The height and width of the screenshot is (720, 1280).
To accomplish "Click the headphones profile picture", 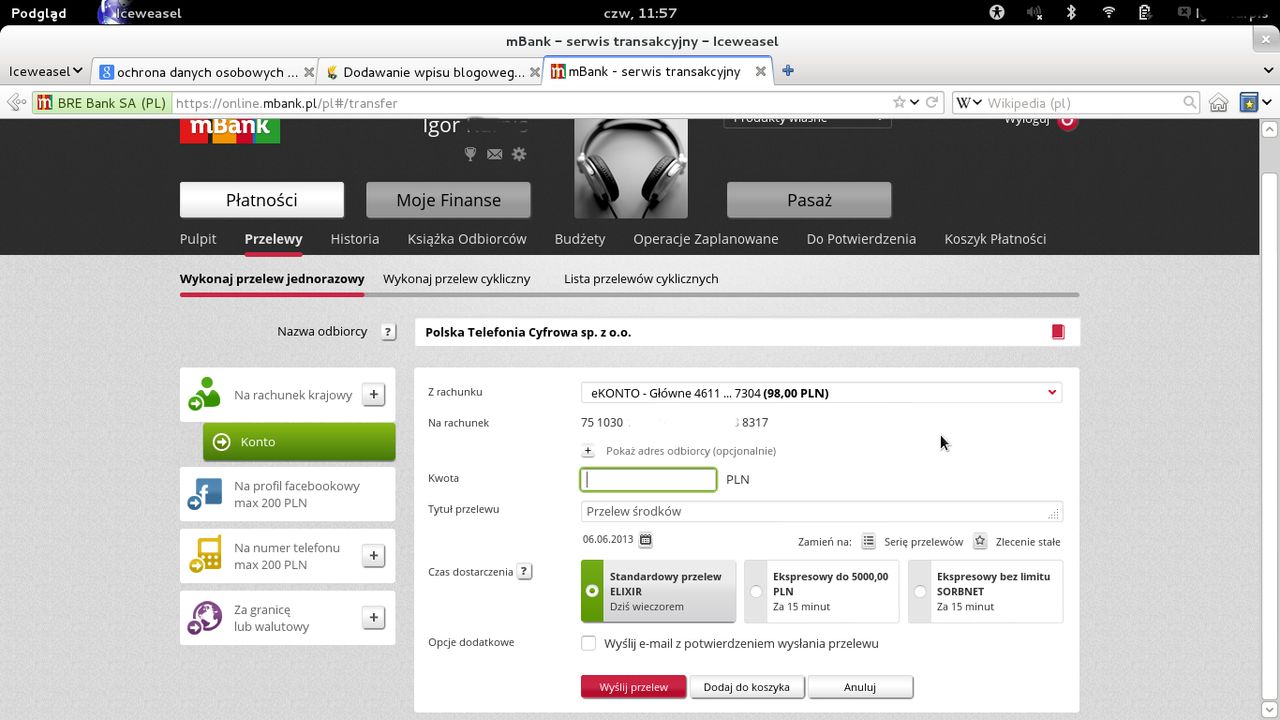I will point(631,168).
